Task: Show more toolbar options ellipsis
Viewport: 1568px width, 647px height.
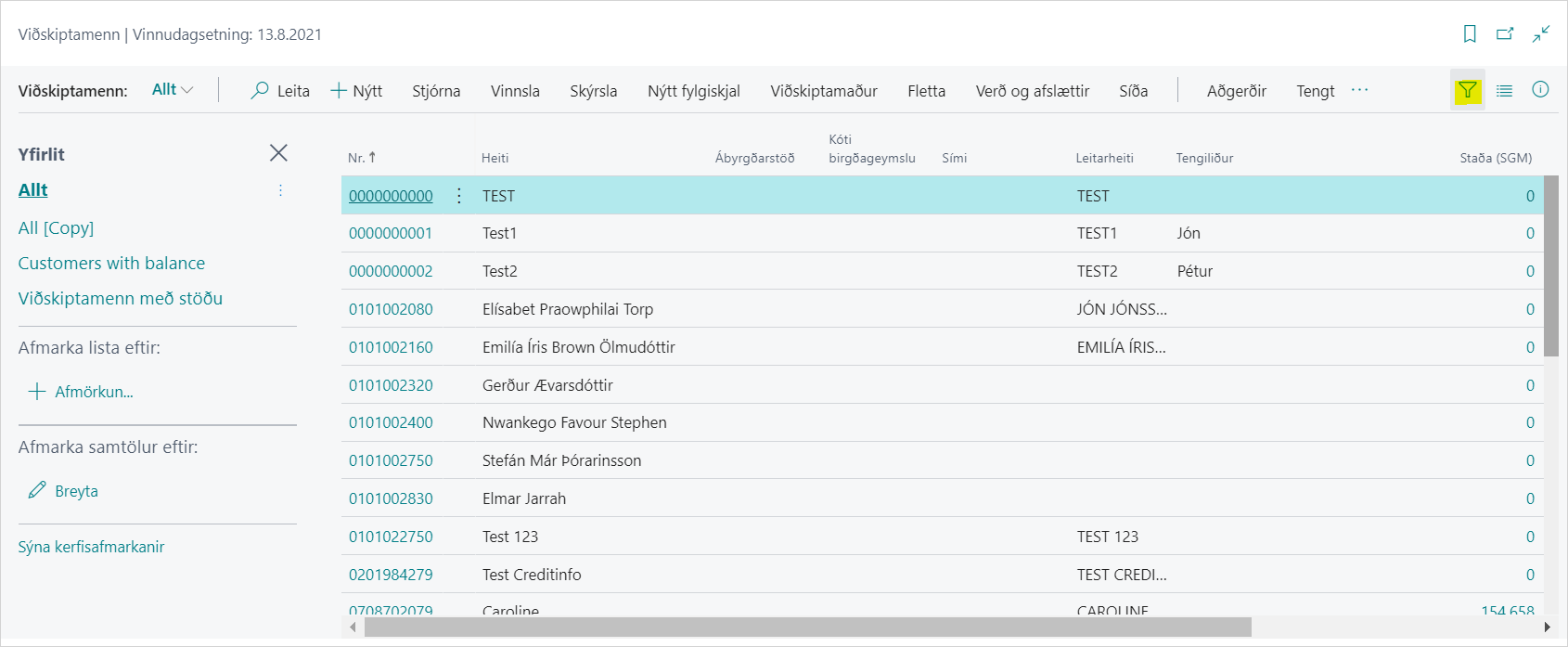Action: (1359, 90)
